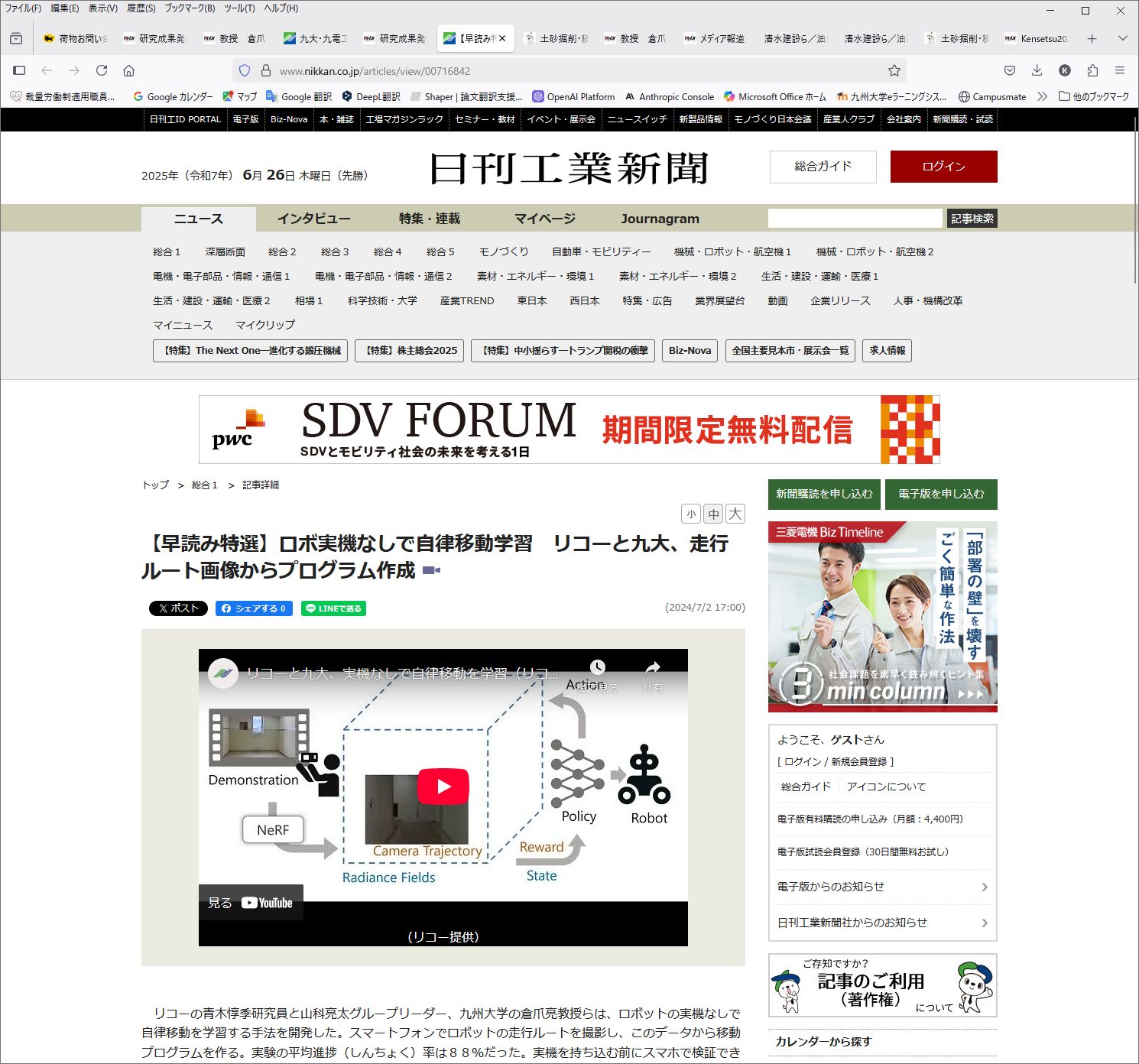Click the YouTube watch later clock icon
This screenshot has width=1139, height=1064.
point(598,667)
